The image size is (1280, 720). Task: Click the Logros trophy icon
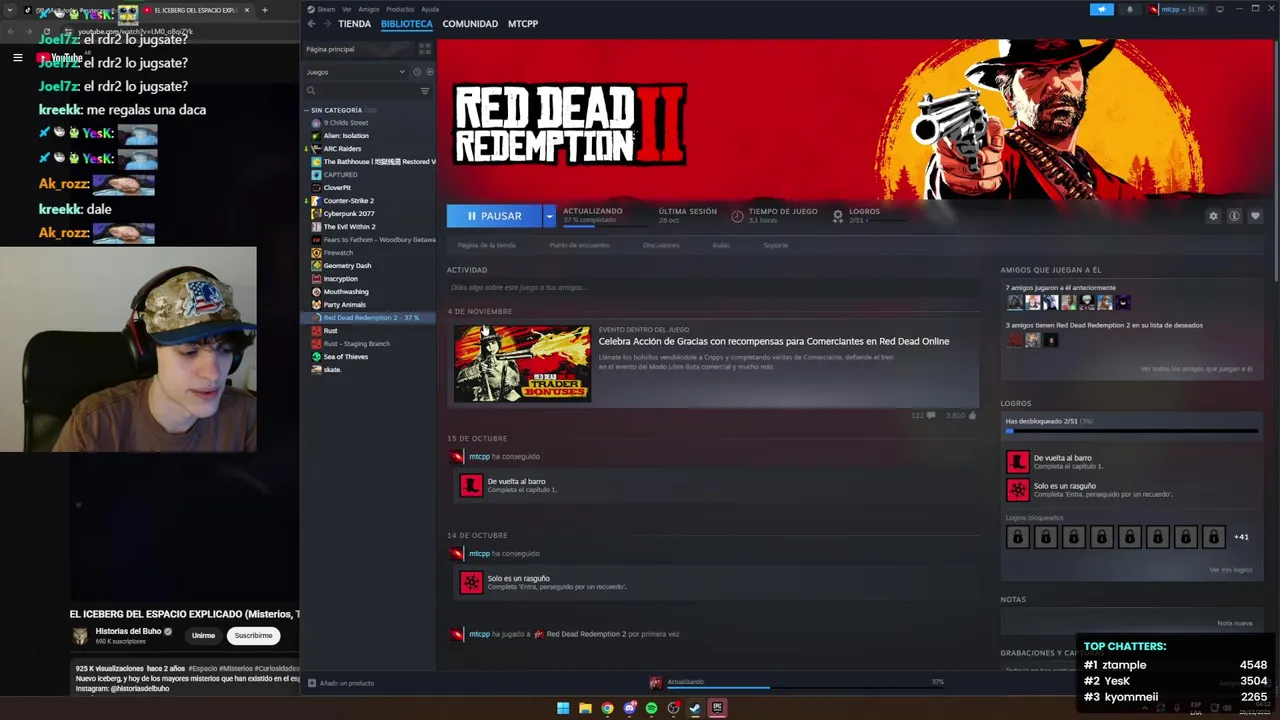point(838,215)
